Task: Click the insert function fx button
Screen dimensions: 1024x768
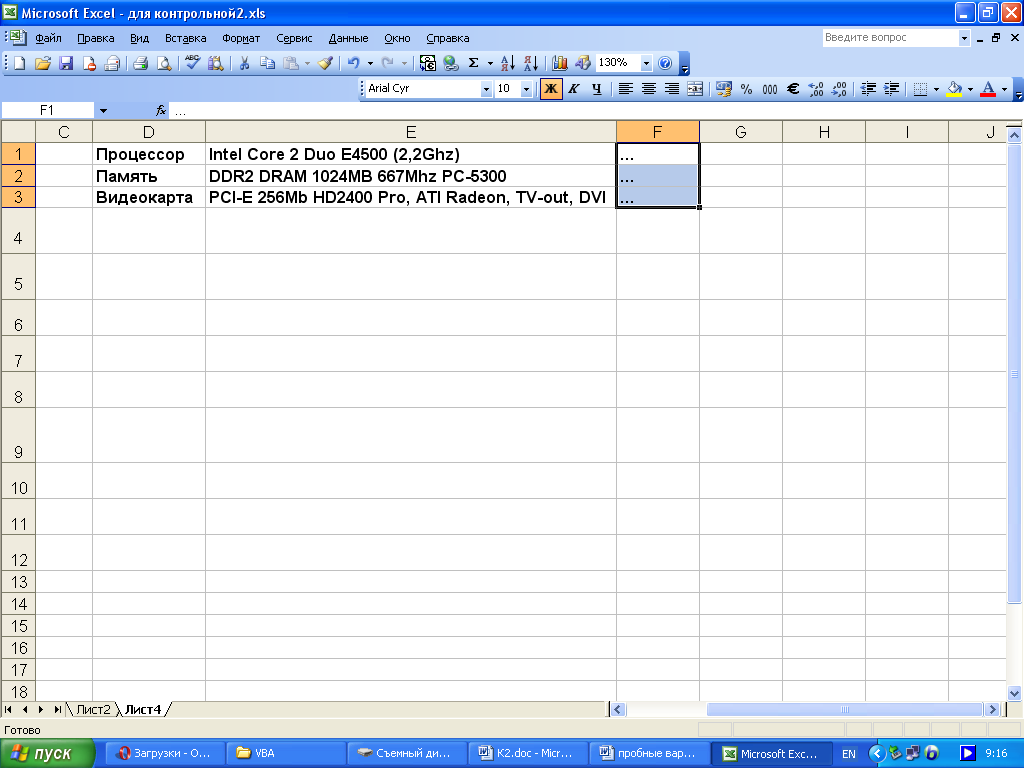Action: click(161, 111)
